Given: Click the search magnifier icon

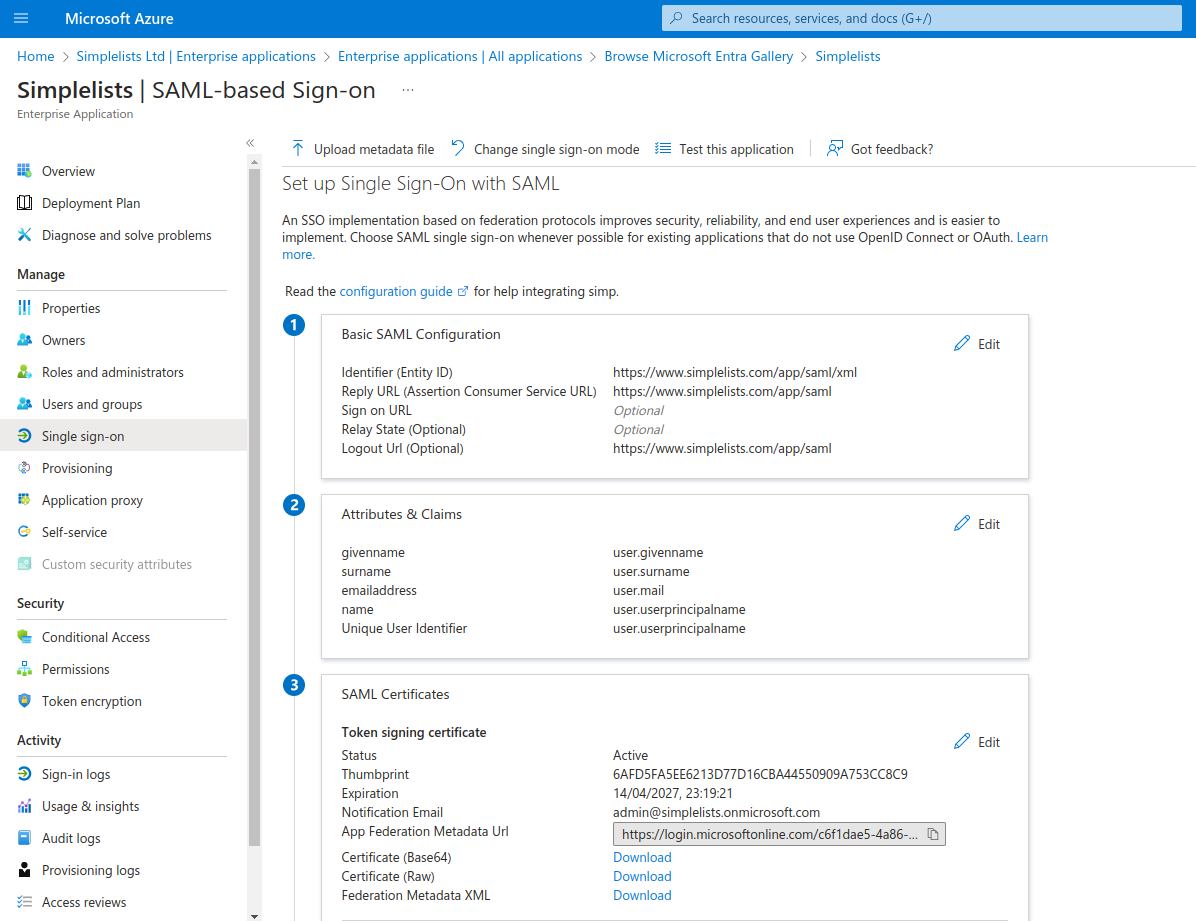Looking at the screenshot, I should 676,18.
